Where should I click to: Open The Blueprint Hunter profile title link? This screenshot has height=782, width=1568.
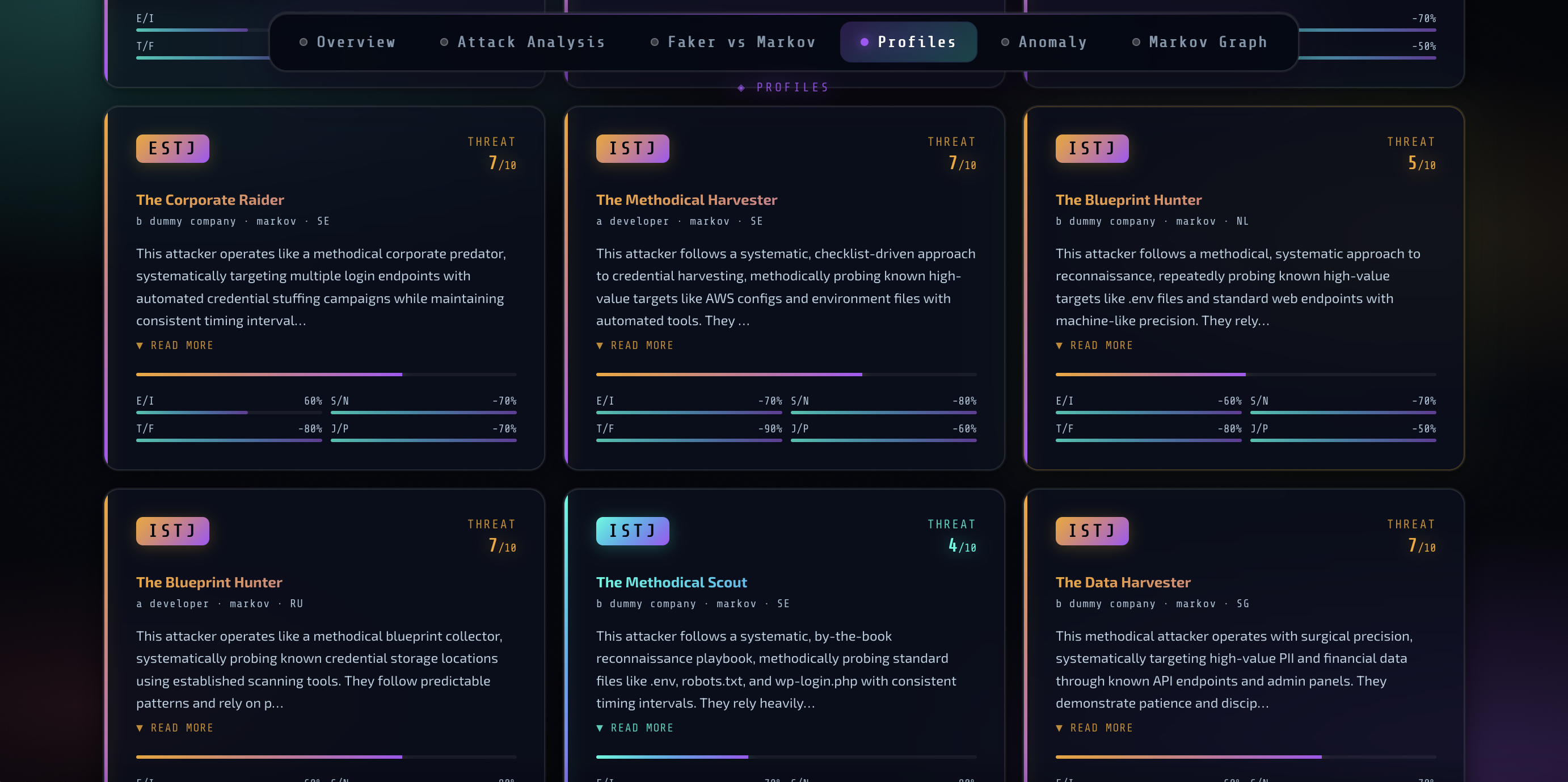[1128, 199]
